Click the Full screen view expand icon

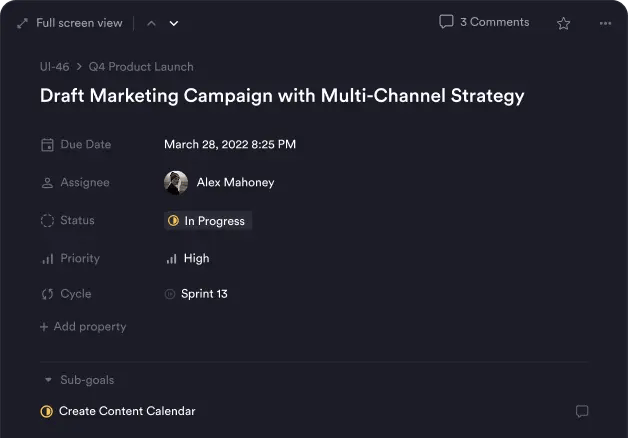pos(23,23)
